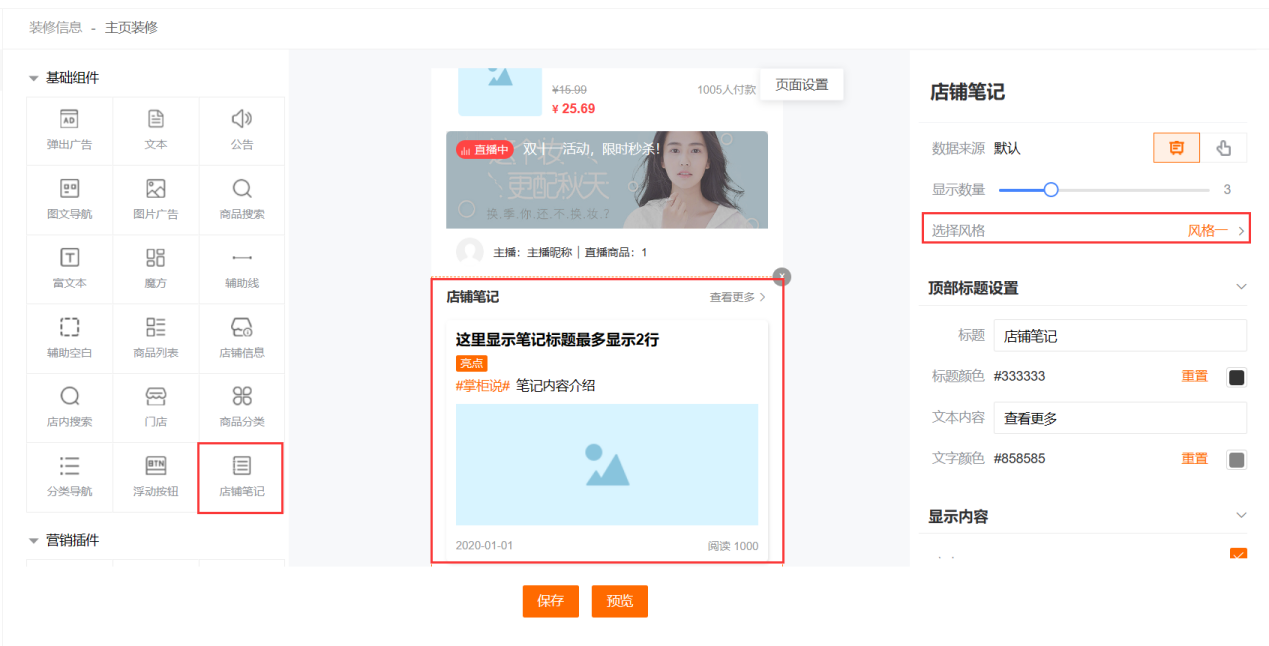Remove the 店铺笔记 module with close icon
The image size is (1269, 646).
pos(782,276)
